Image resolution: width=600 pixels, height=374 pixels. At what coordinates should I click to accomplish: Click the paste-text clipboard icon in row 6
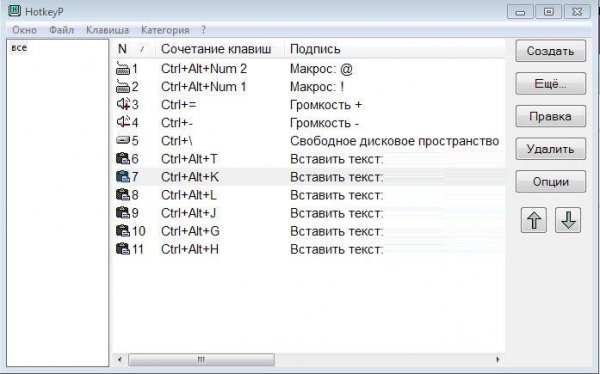point(123,158)
